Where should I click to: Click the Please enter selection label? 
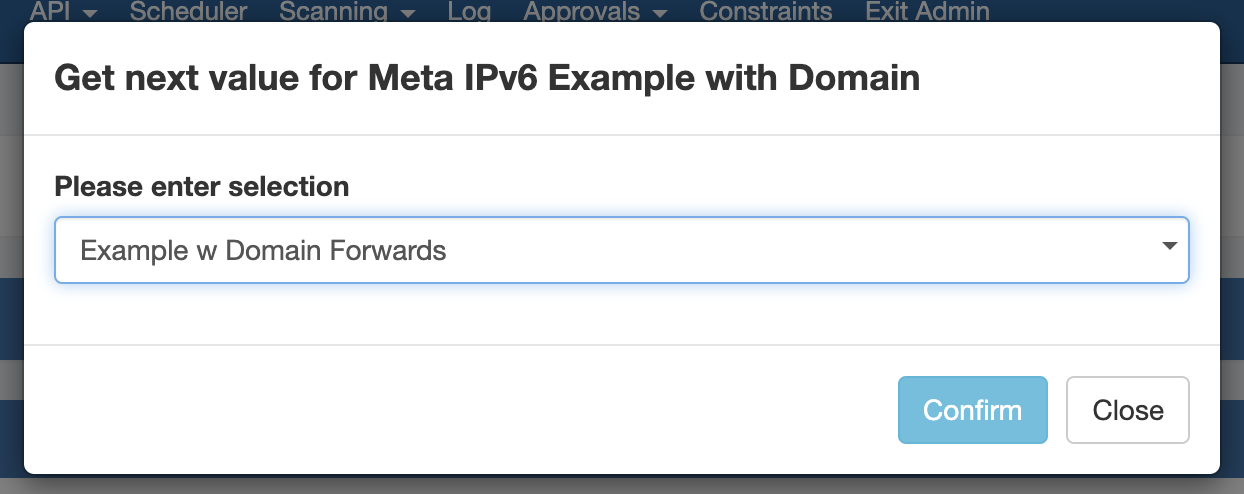click(201, 186)
